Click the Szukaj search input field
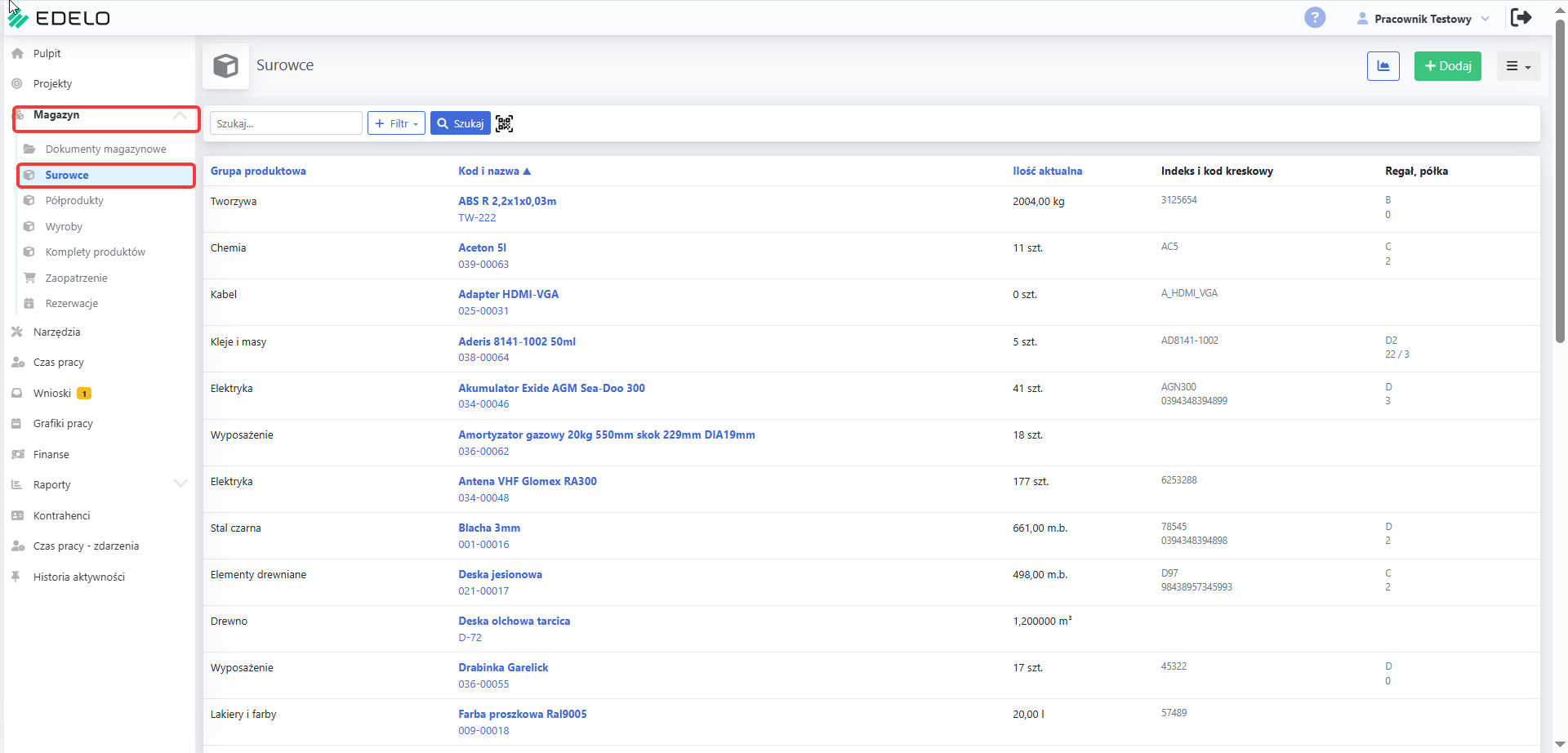Screen dimensions: 1568x753 pos(286,123)
